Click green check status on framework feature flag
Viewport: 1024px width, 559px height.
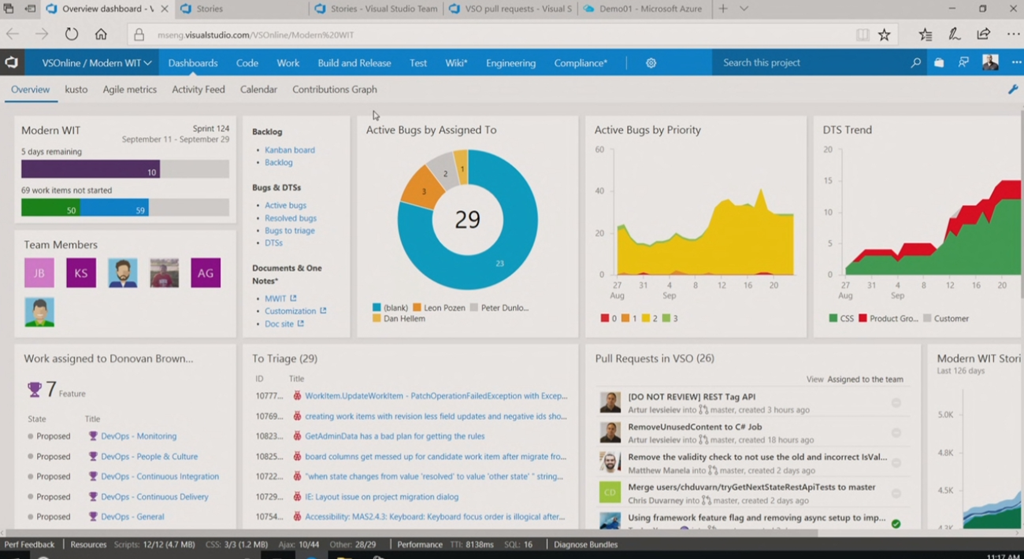click(896, 524)
